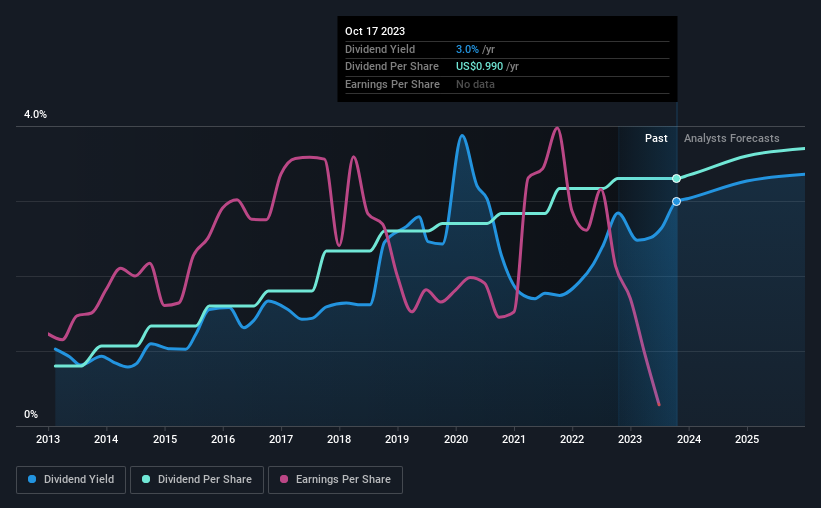The image size is (821, 508).
Task: Click the tooltip's Earnings Per Share row label
Action: pos(392,84)
